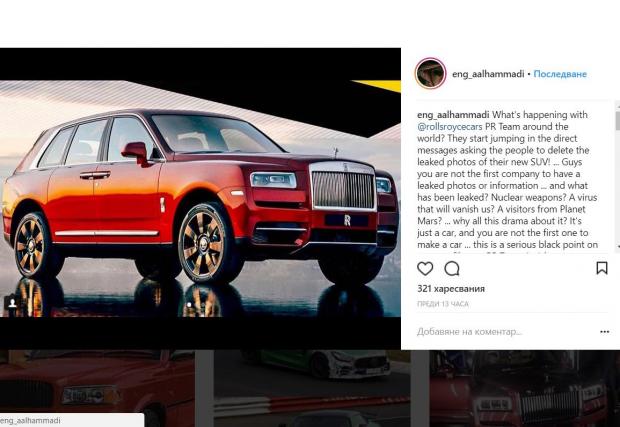Open the @rollsroycecars mention link
This screenshot has width=620, height=427.
450,127
